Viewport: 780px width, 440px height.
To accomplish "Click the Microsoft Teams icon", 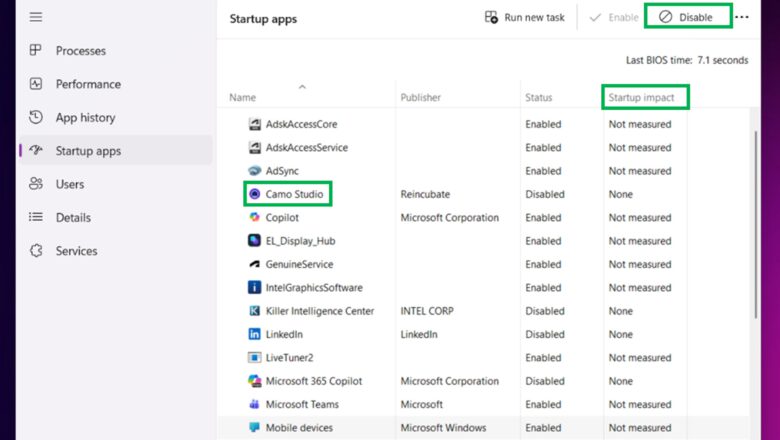I will tap(254, 404).
